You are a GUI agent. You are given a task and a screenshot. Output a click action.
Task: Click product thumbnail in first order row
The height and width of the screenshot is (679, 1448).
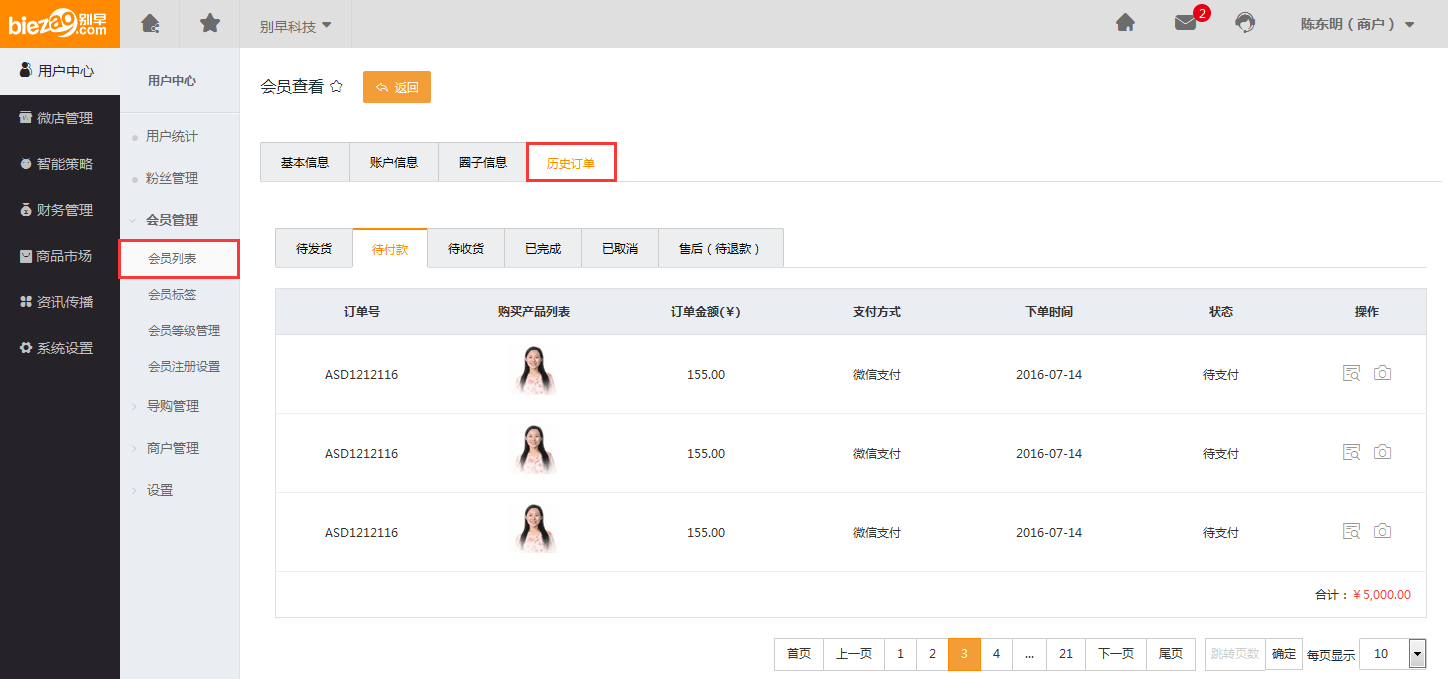coord(534,372)
